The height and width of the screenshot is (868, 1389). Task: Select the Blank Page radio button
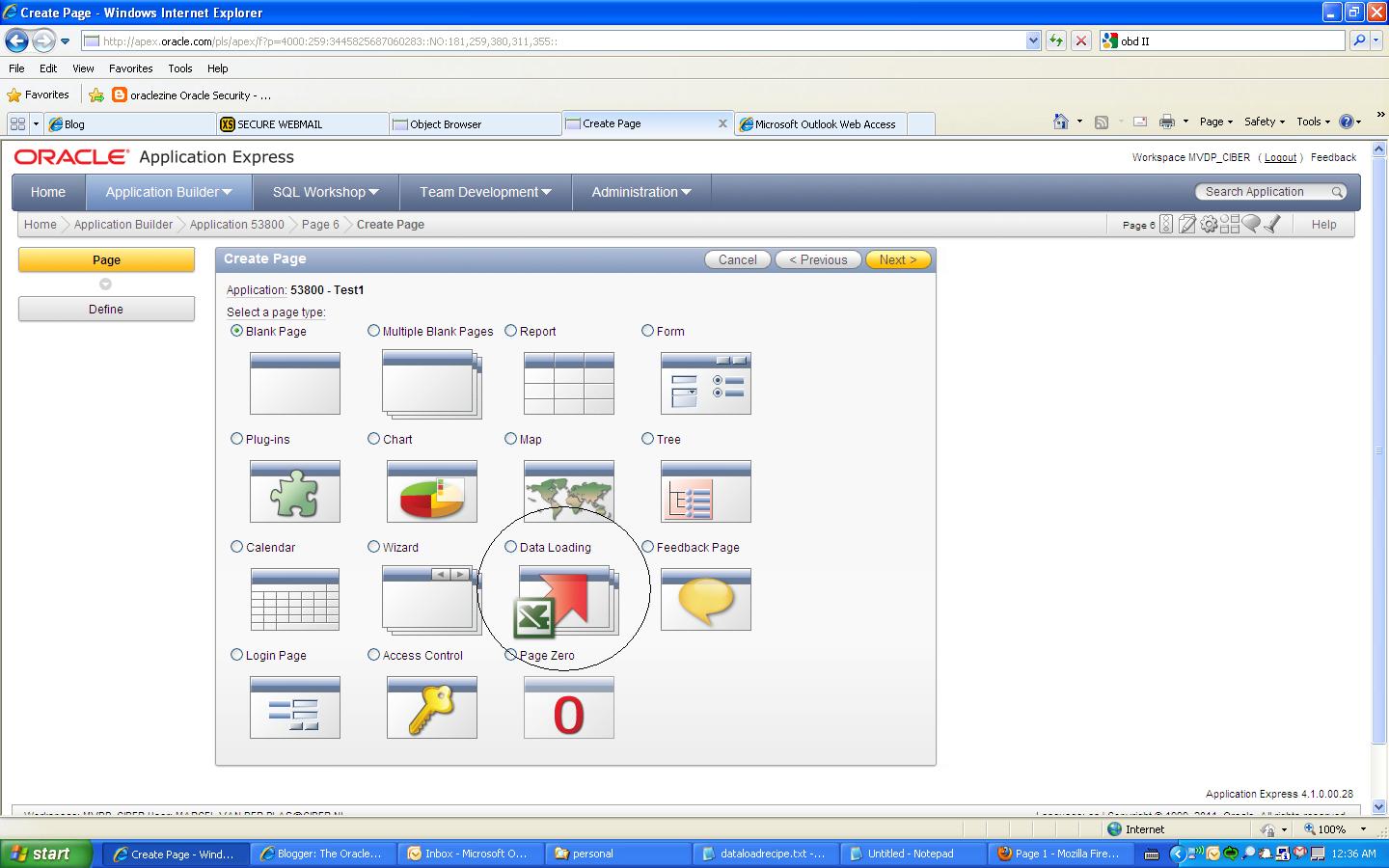[x=236, y=331]
